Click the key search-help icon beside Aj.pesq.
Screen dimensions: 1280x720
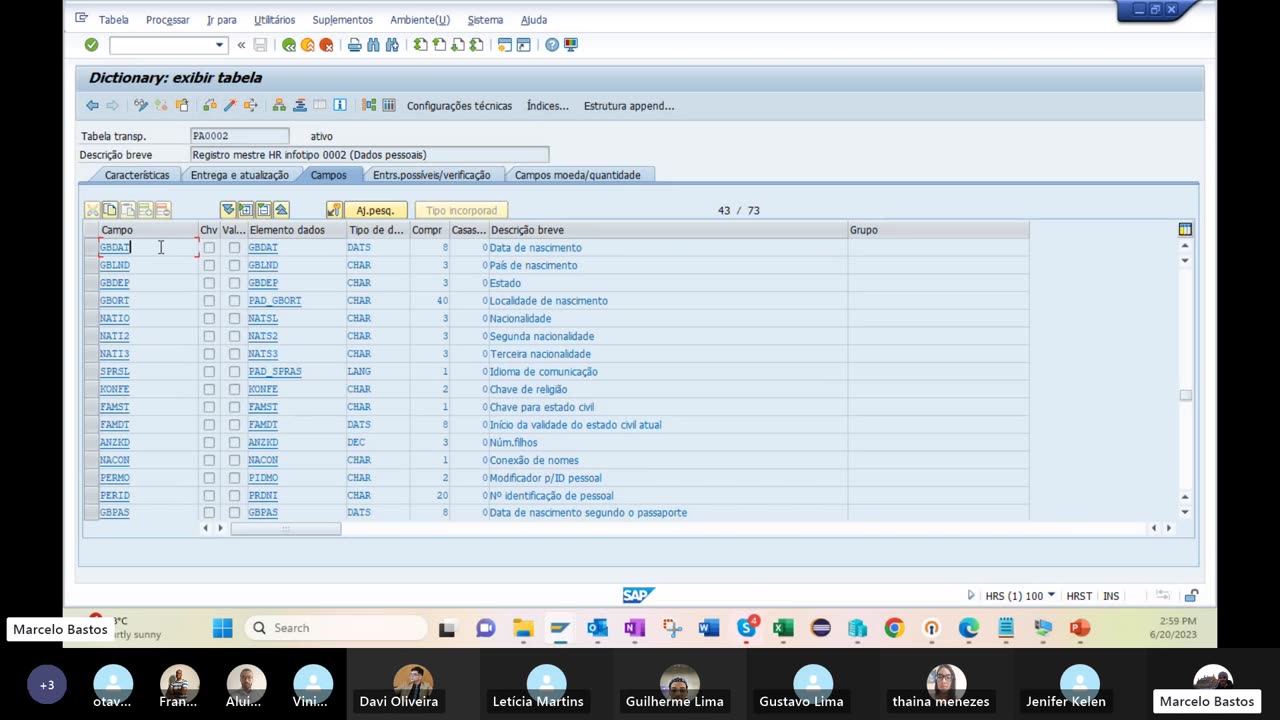(x=334, y=210)
